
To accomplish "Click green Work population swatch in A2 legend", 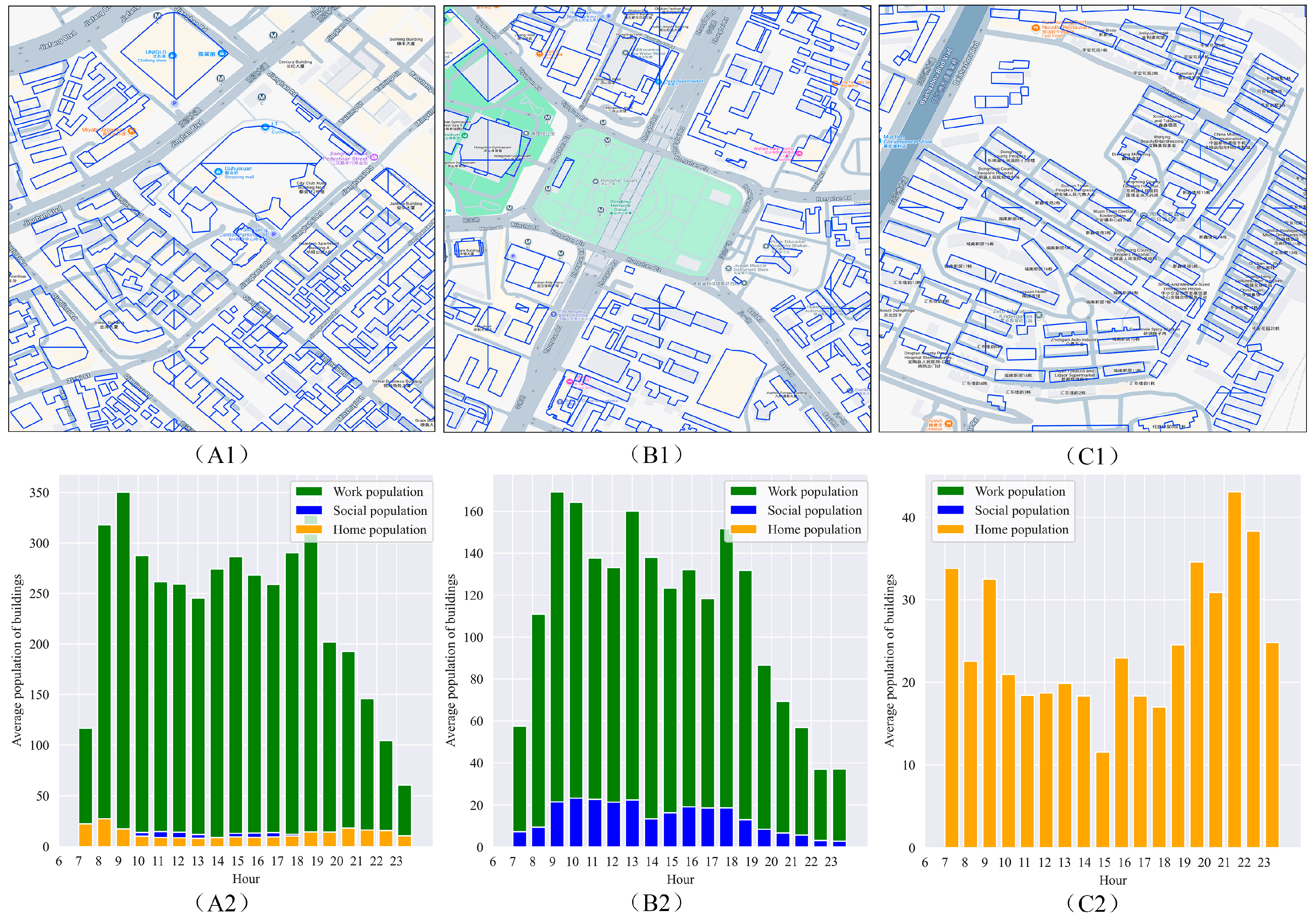I will pos(309,491).
